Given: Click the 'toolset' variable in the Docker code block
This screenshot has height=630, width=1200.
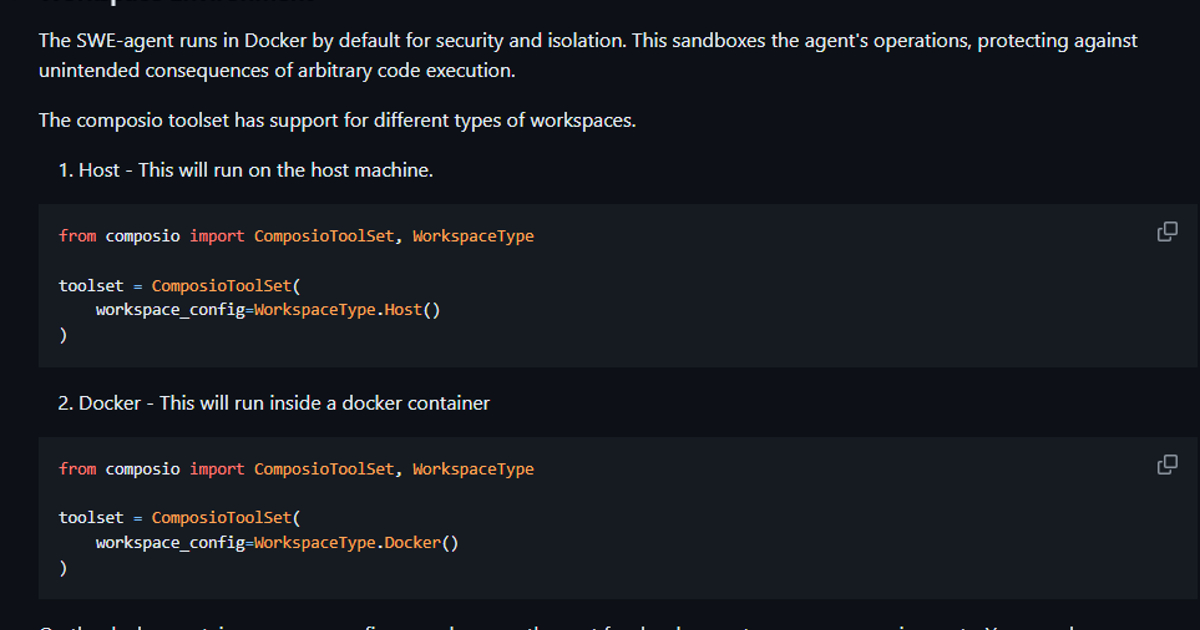Looking at the screenshot, I should (x=91, y=518).
